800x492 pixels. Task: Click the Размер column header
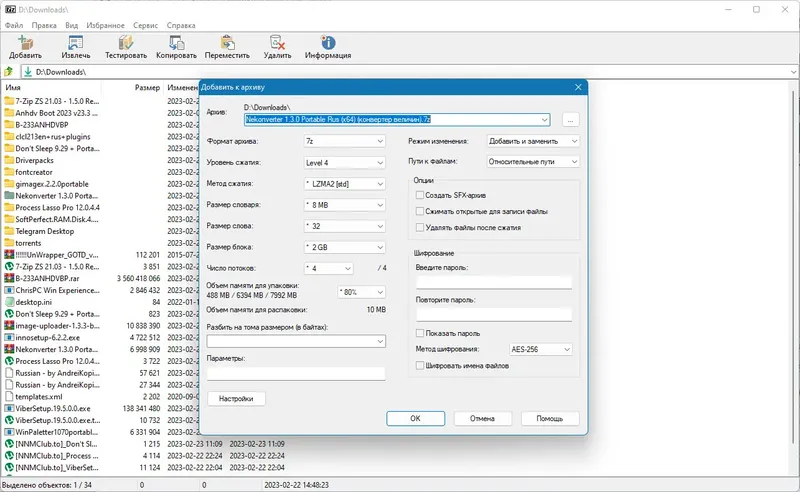coord(147,87)
